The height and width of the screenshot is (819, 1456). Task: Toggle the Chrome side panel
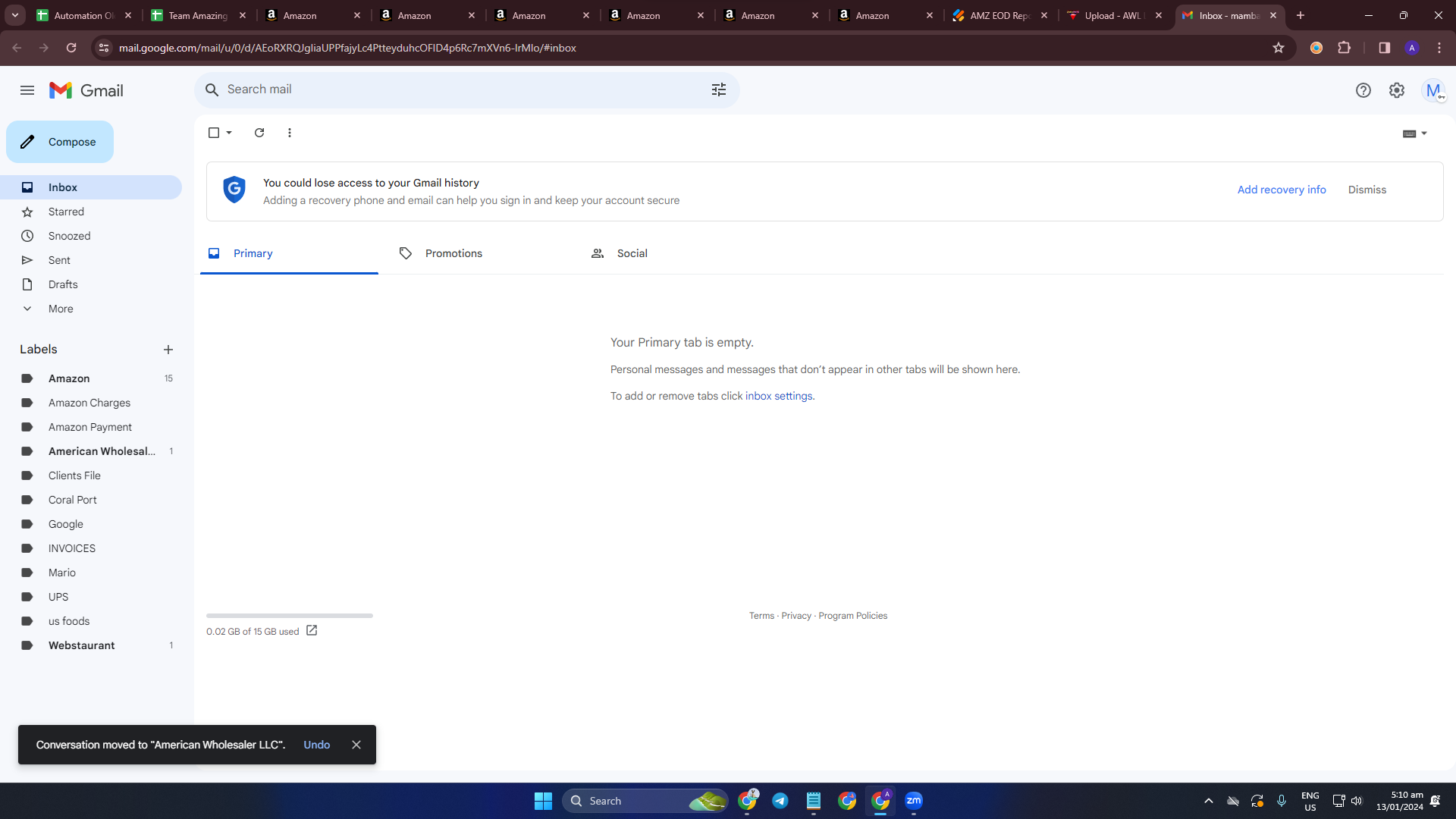pos(1385,48)
